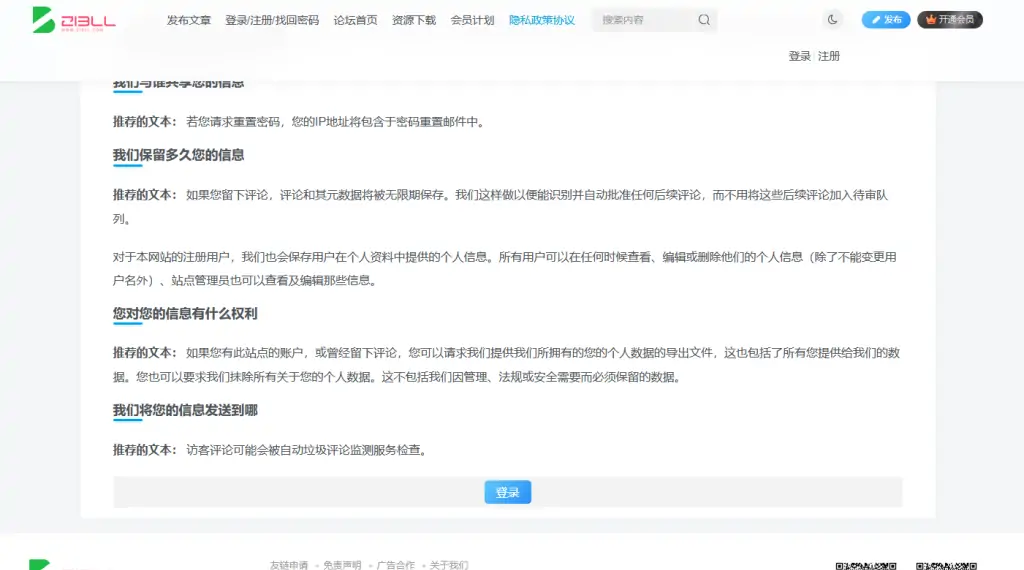
Task: Click heading 我们将您的信息发送到哪
Action: (x=185, y=410)
